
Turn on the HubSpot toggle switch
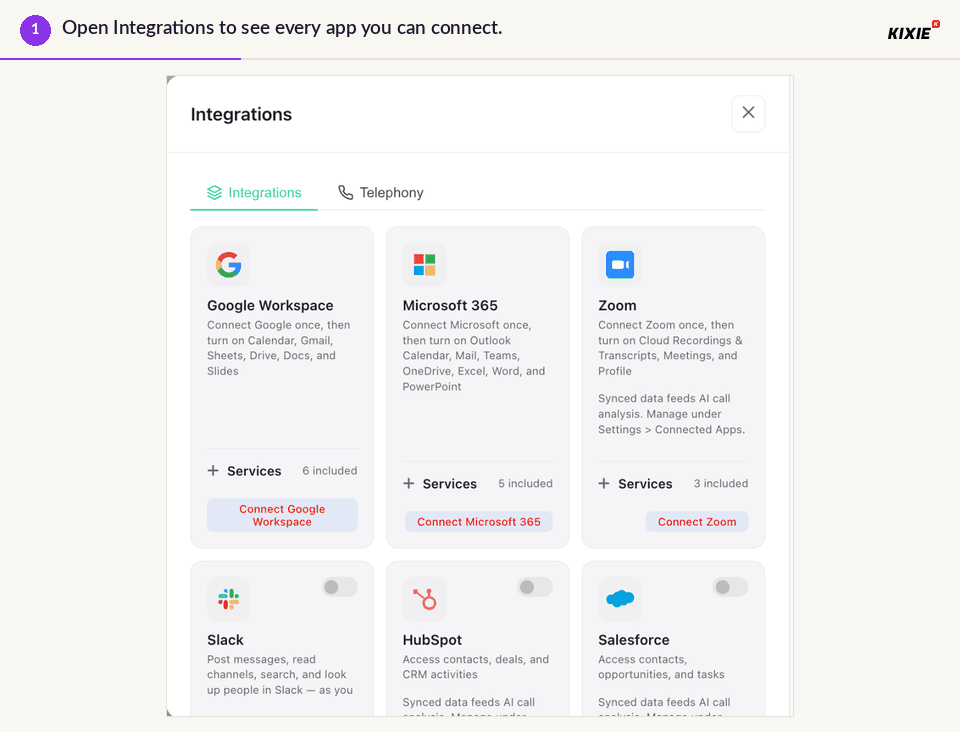pyautogui.click(x=534, y=587)
